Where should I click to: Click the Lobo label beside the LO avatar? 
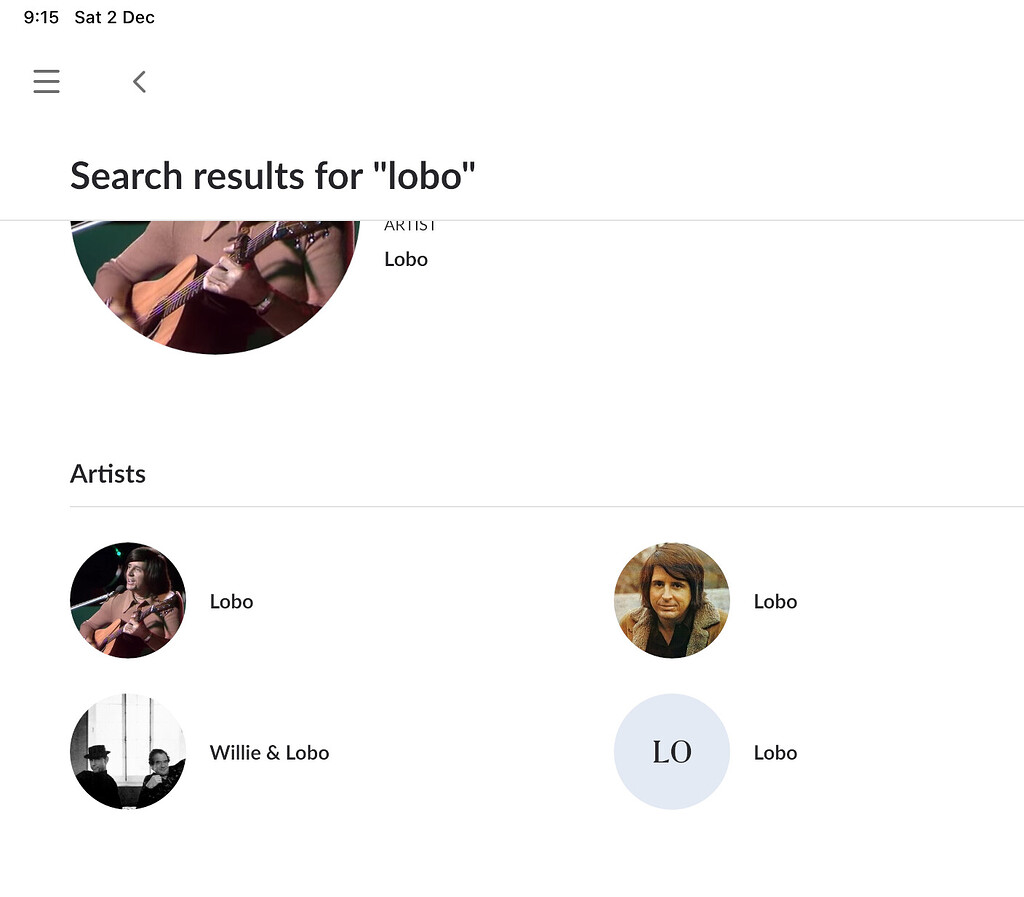(x=775, y=752)
